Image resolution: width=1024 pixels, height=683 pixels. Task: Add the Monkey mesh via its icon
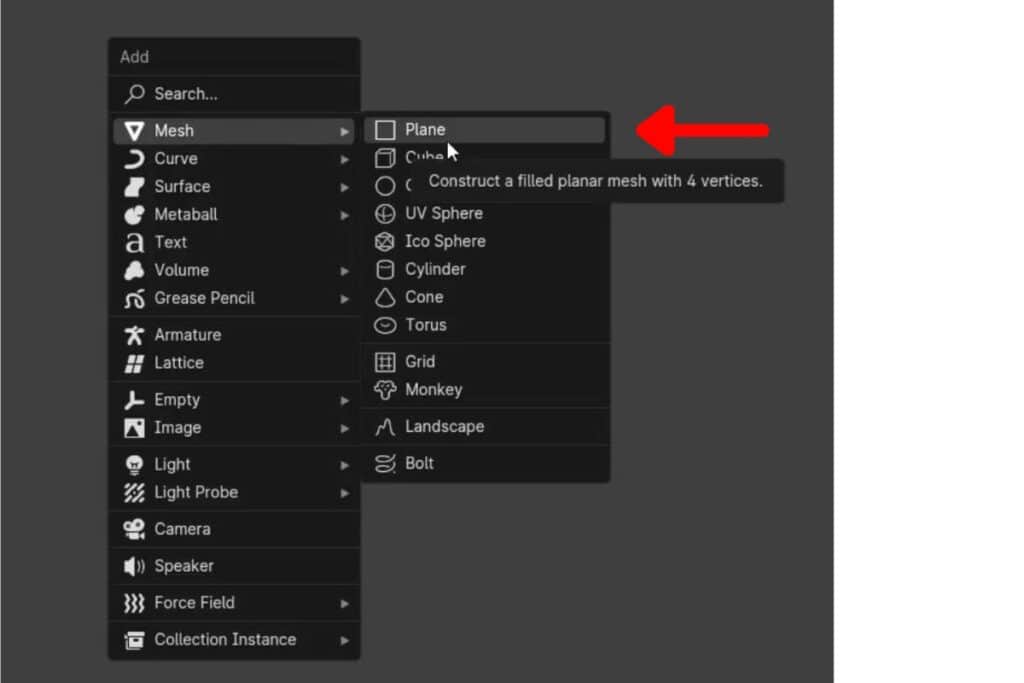pyautogui.click(x=385, y=389)
